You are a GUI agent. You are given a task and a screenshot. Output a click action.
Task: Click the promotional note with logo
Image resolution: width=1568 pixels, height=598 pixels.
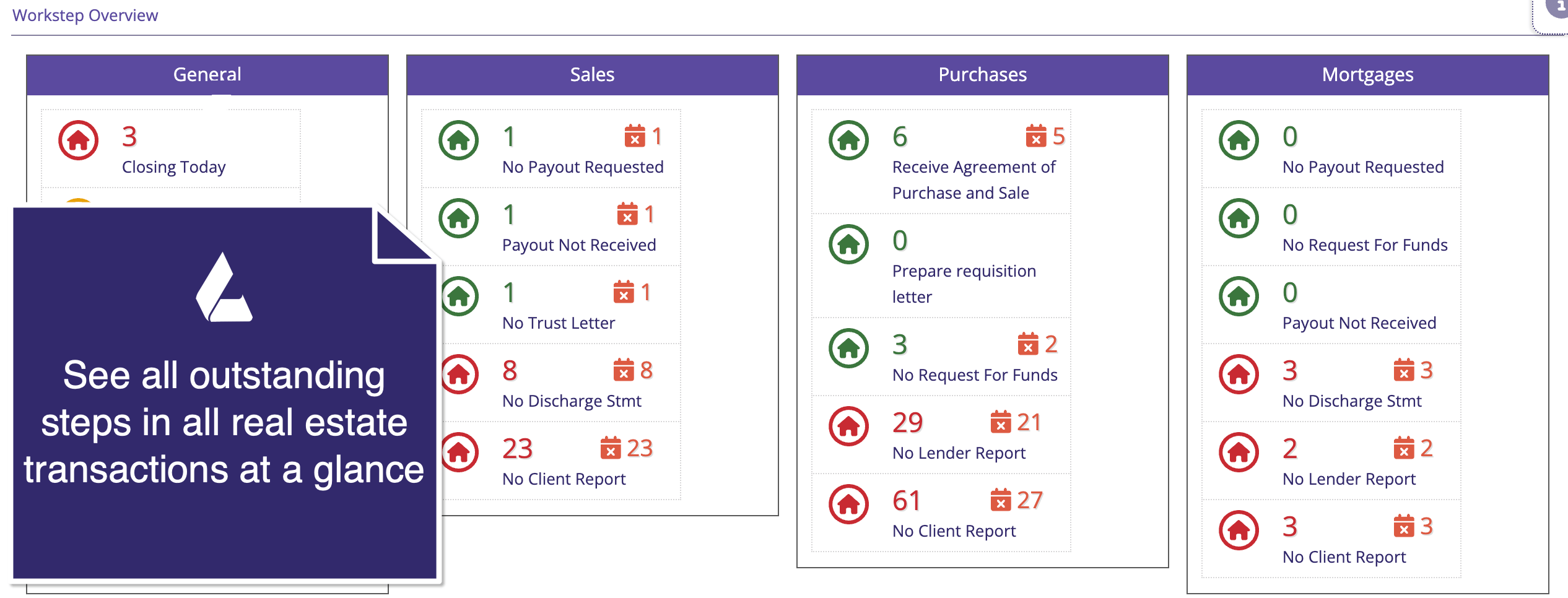[224, 396]
